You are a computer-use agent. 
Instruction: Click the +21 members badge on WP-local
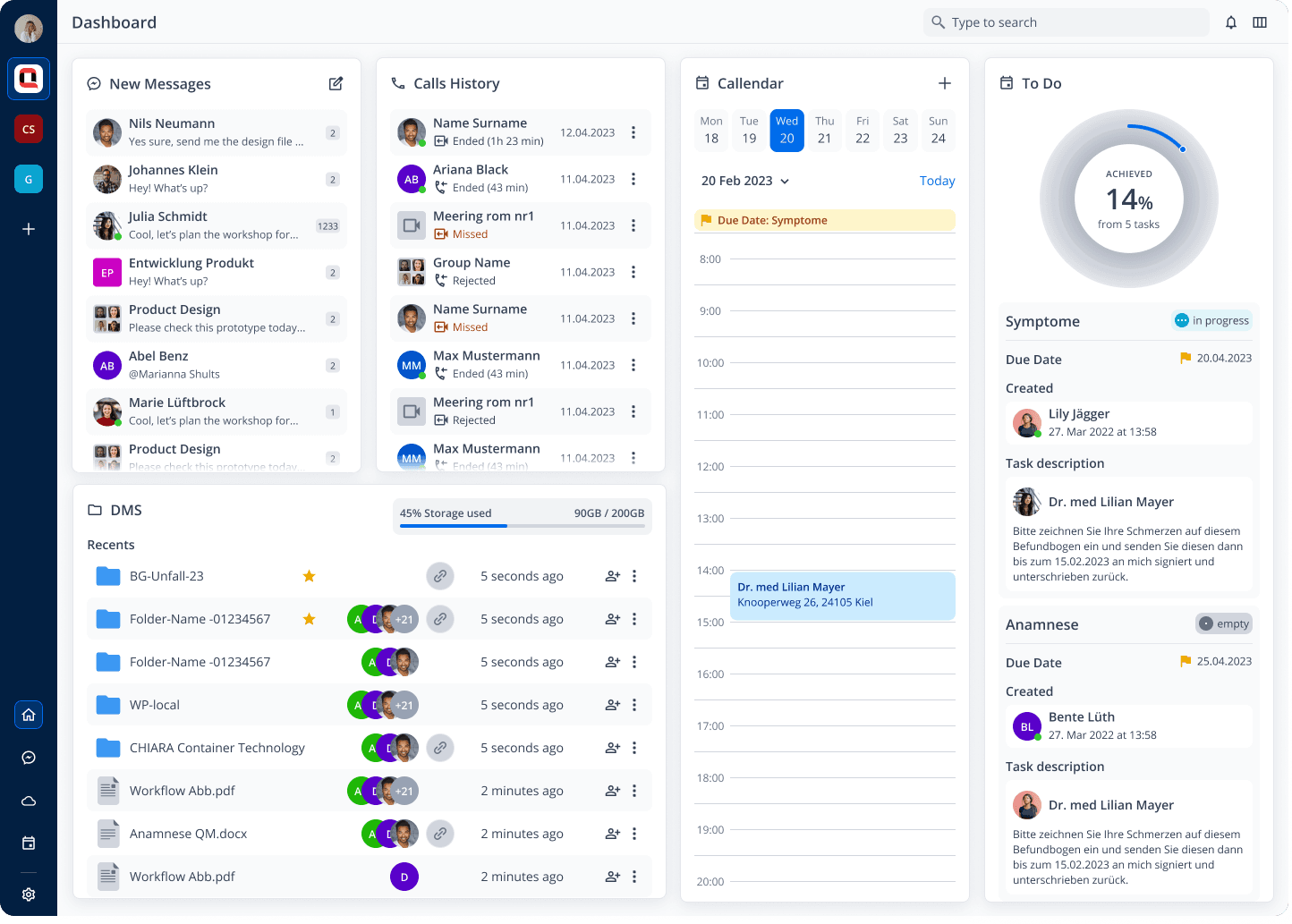[x=404, y=705]
